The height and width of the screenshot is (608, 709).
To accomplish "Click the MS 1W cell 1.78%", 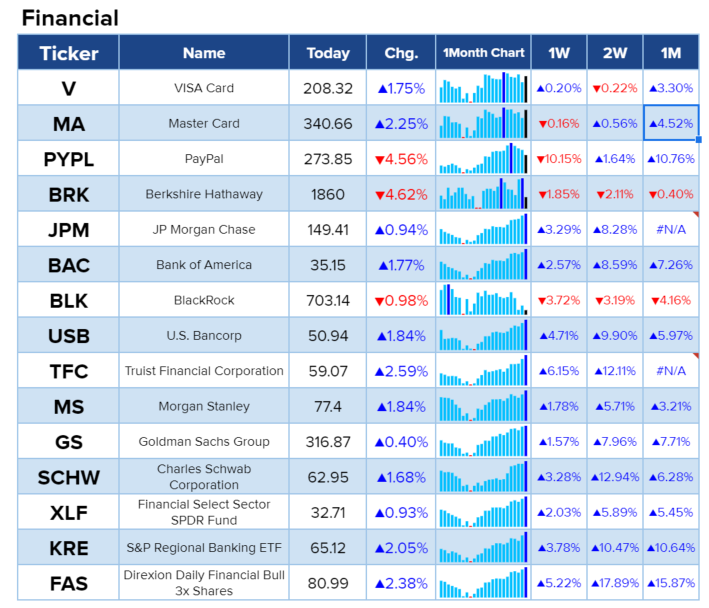I will point(559,406).
